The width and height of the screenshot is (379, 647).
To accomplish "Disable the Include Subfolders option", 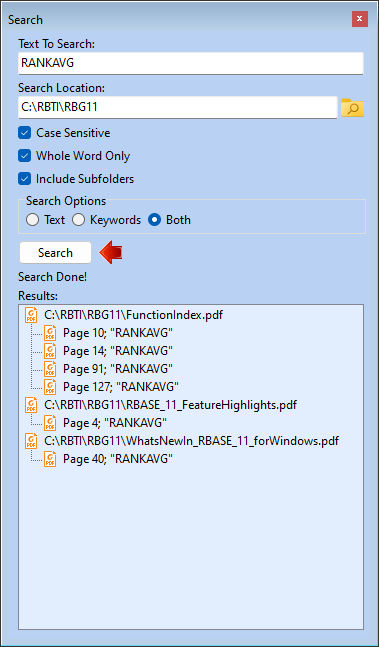I will (x=25, y=179).
